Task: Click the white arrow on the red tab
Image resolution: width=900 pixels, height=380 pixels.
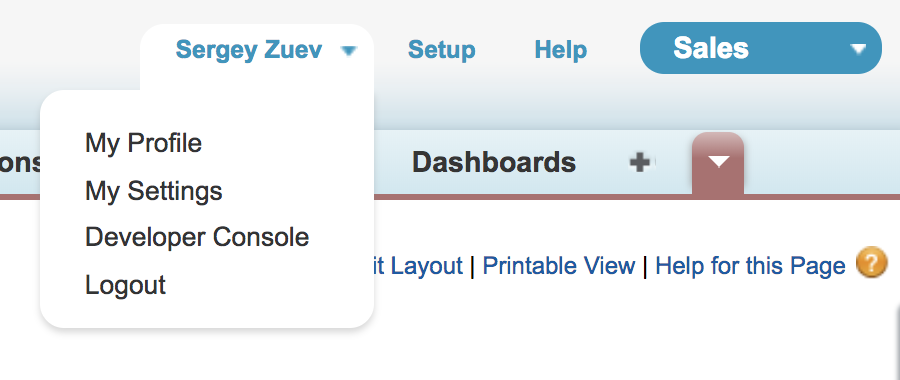Action: (x=718, y=162)
